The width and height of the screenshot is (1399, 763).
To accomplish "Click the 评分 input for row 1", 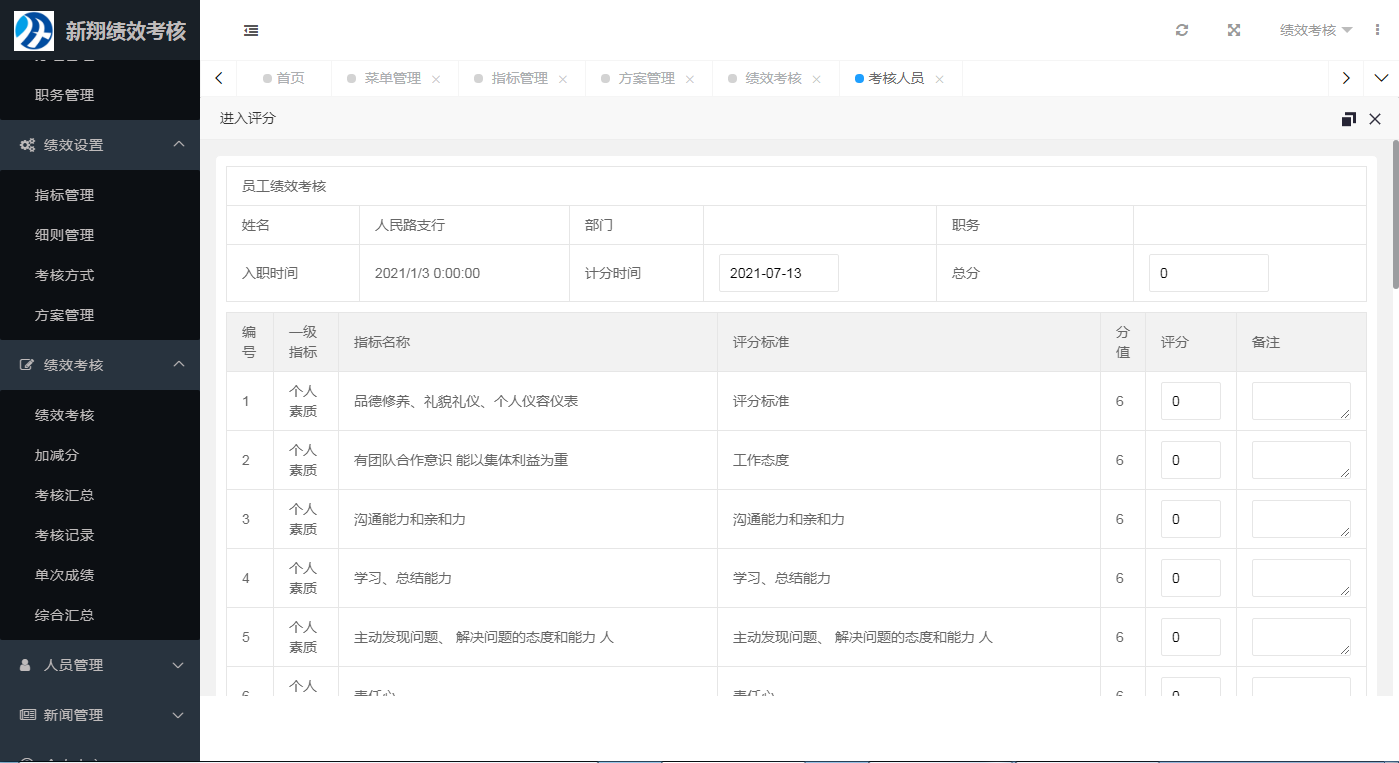I will (x=1190, y=401).
